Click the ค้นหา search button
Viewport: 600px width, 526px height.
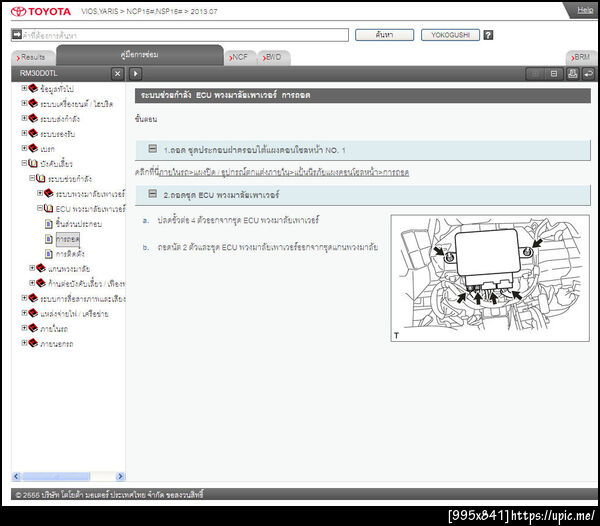click(384, 35)
